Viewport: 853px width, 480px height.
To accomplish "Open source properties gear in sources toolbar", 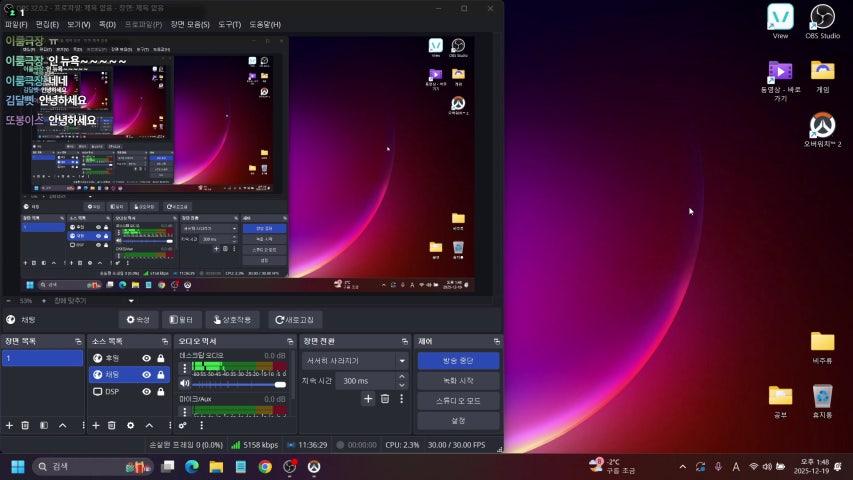I will coord(130,425).
